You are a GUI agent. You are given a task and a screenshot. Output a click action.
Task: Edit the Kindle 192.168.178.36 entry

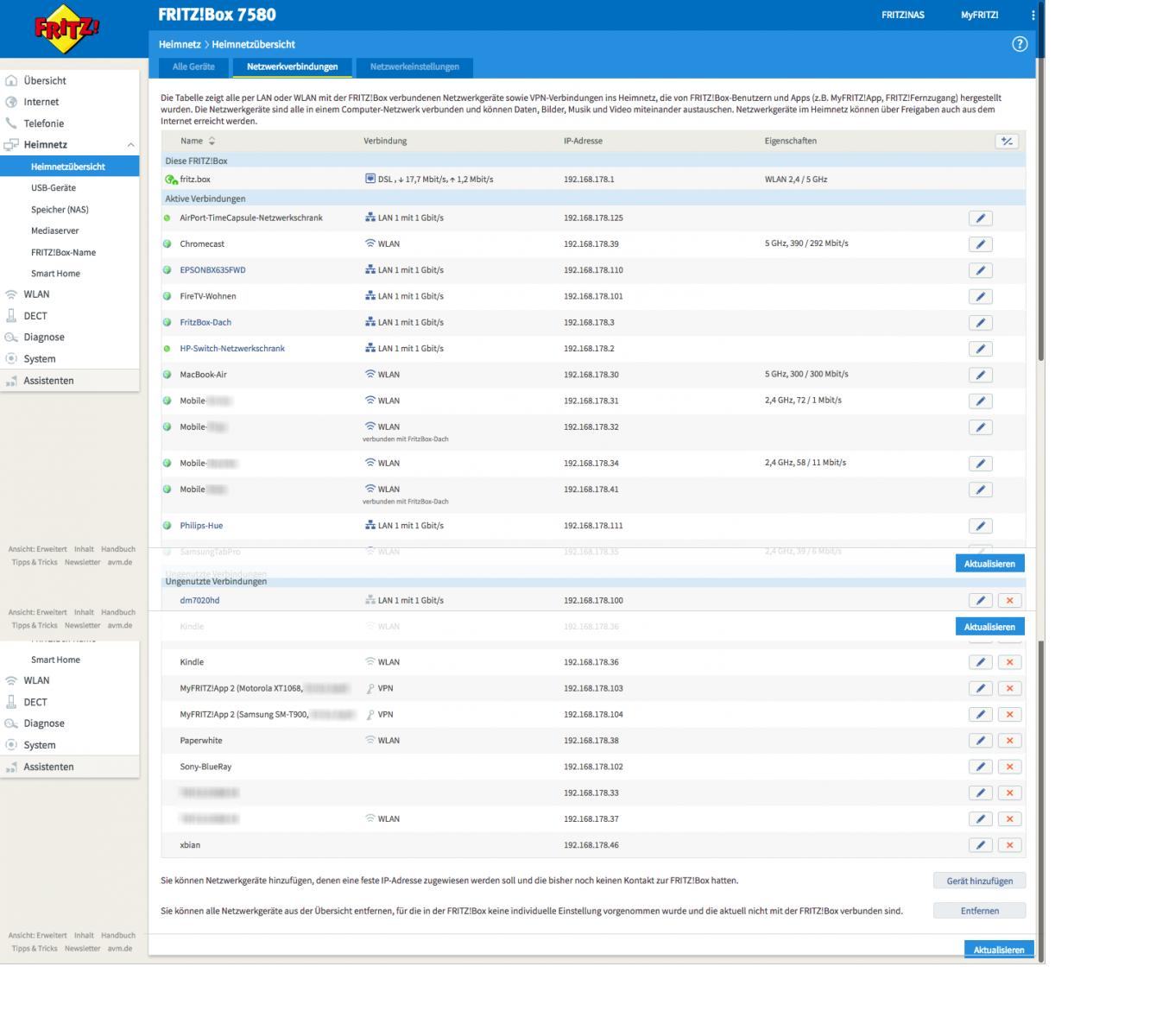[x=980, y=662]
